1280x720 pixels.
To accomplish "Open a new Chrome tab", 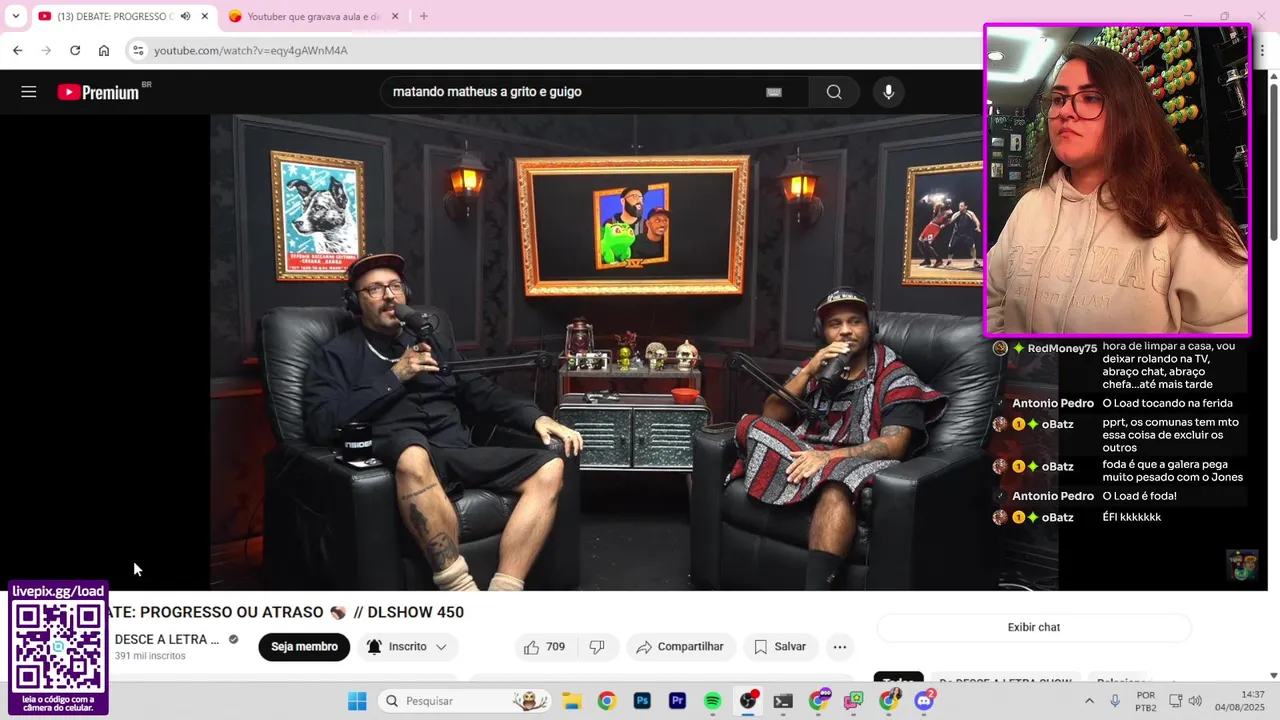I will pyautogui.click(x=424, y=16).
